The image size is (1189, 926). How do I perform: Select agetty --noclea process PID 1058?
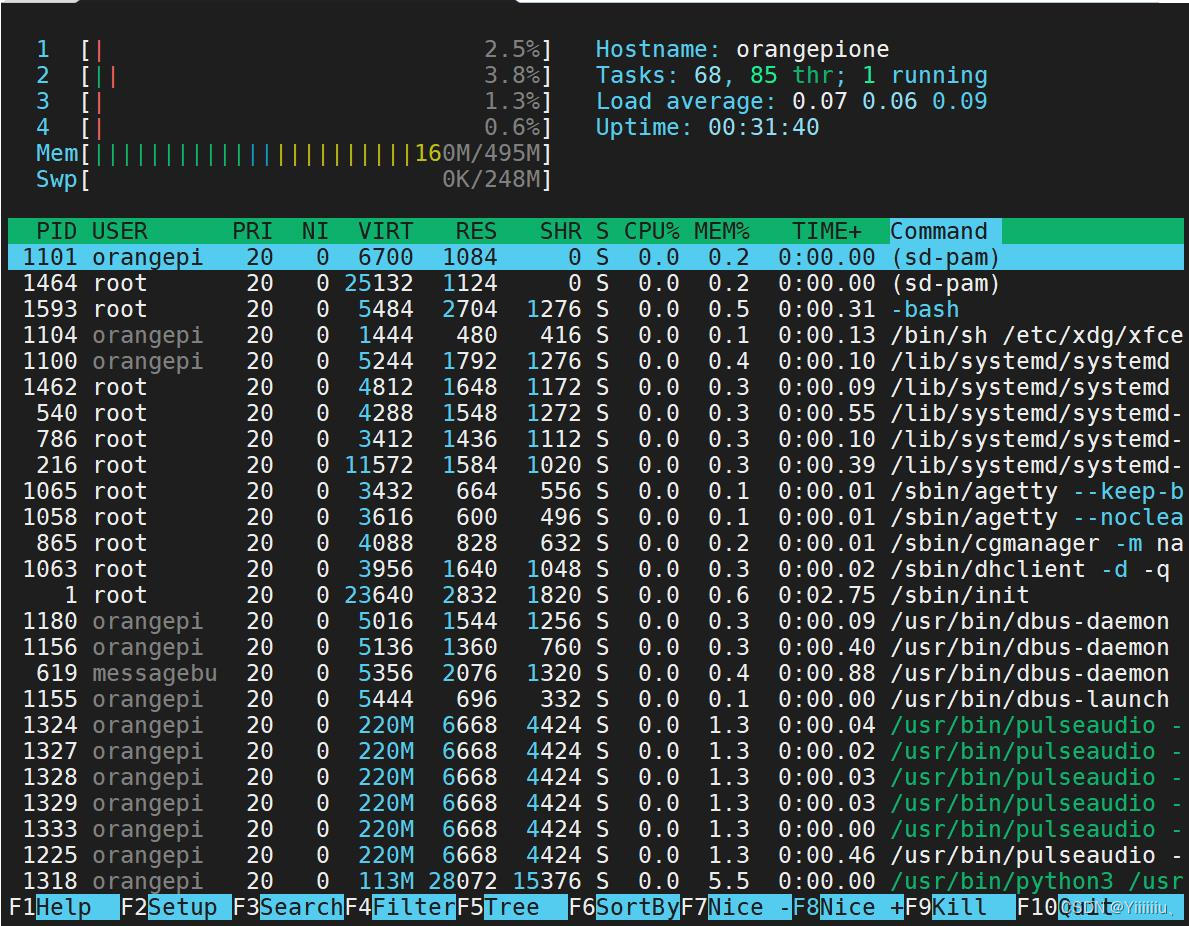coord(595,516)
